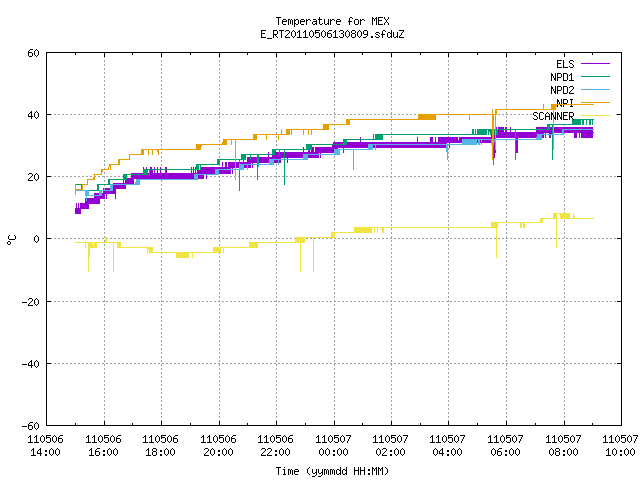Image resolution: width=640 pixels, height=480 pixels.
Task: Click the NPD2 legend label
Action: pos(562,90)
